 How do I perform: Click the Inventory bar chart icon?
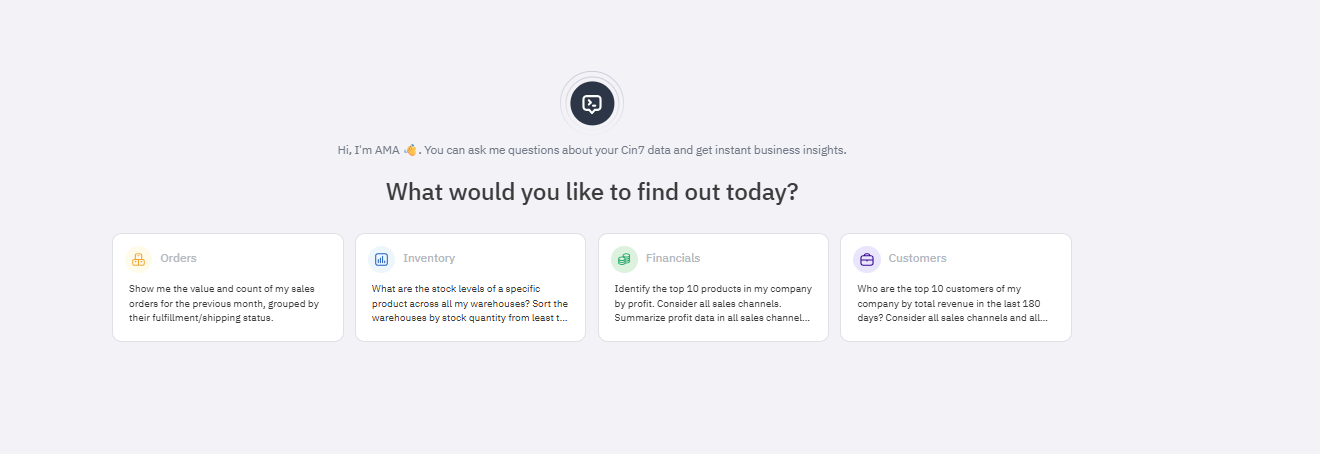[x=381, y=259]
